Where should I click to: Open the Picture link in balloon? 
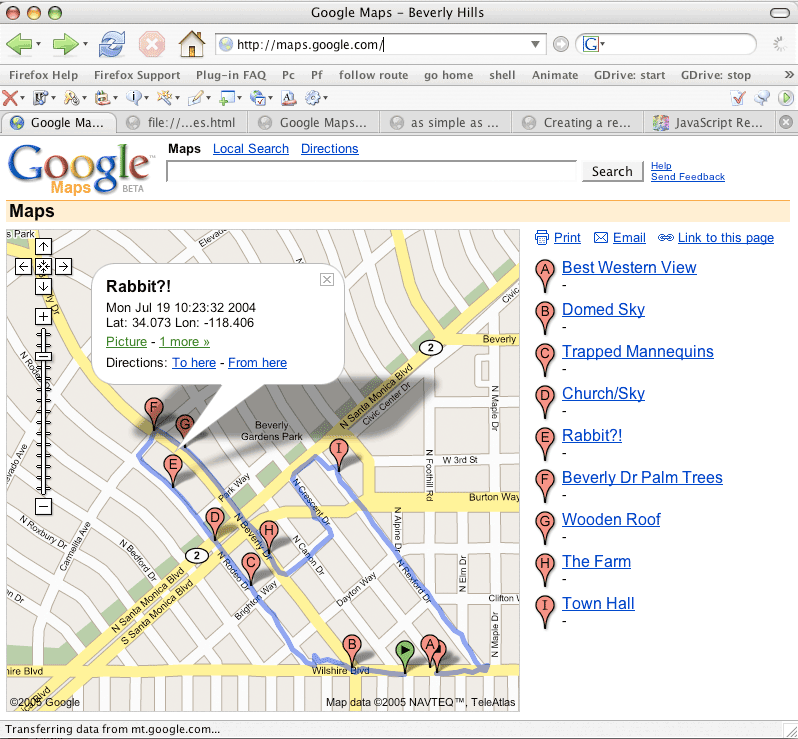tap(126, 342)
